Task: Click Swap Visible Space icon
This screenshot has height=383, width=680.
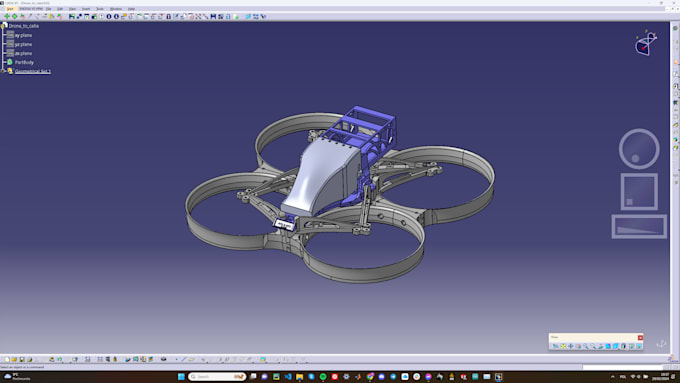Action: click(639, 346)
